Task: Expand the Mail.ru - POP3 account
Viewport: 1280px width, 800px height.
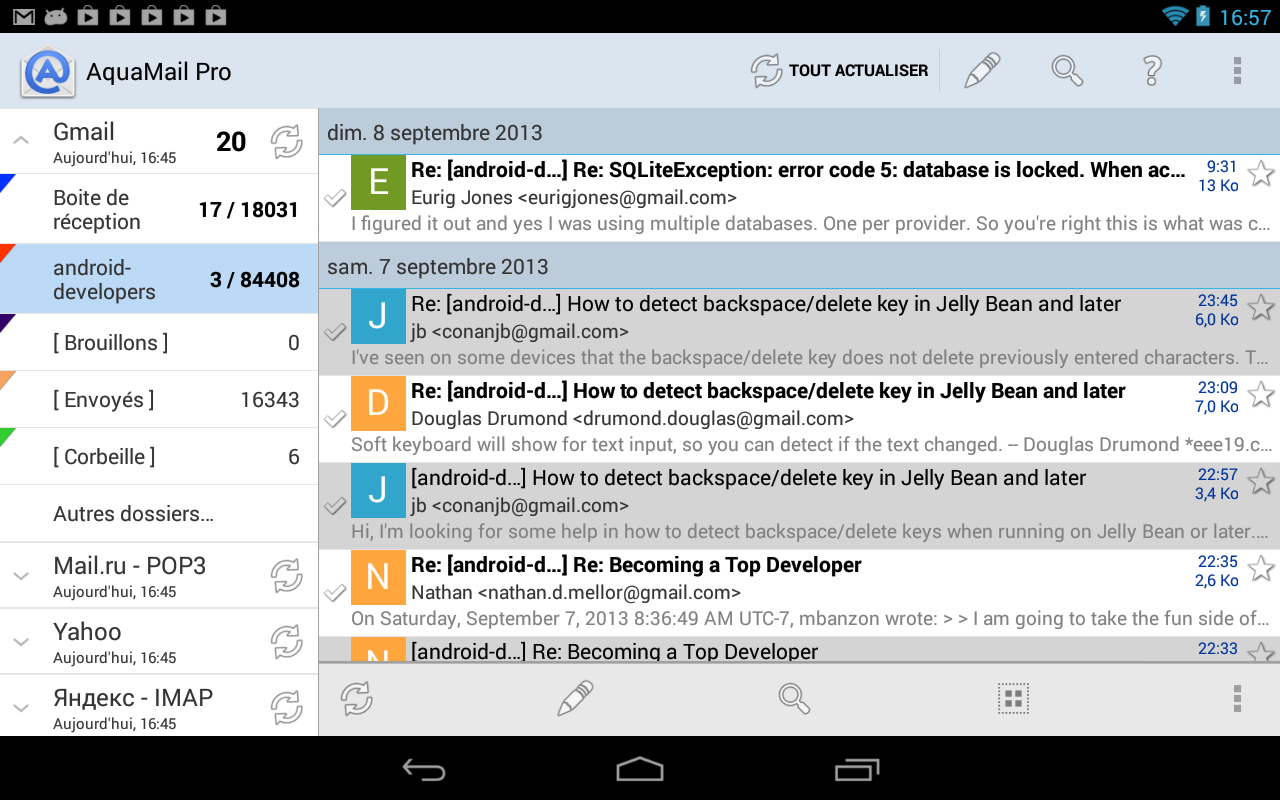Action: (21, 576)
